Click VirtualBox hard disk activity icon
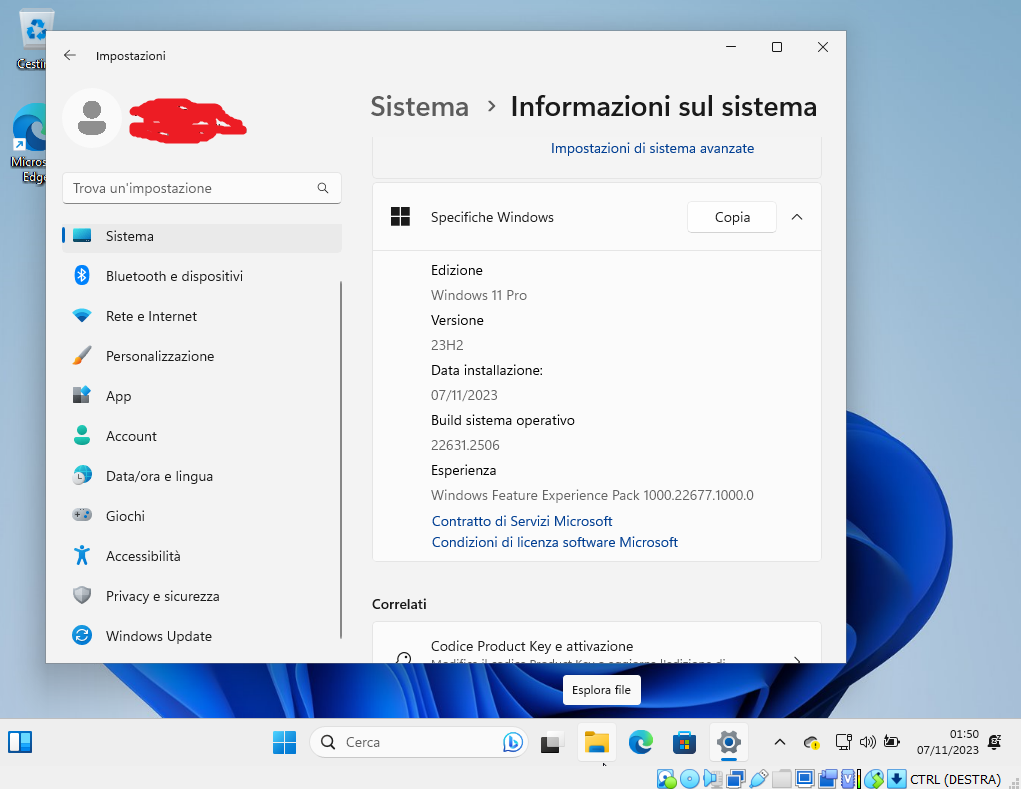 click(666, 779)
